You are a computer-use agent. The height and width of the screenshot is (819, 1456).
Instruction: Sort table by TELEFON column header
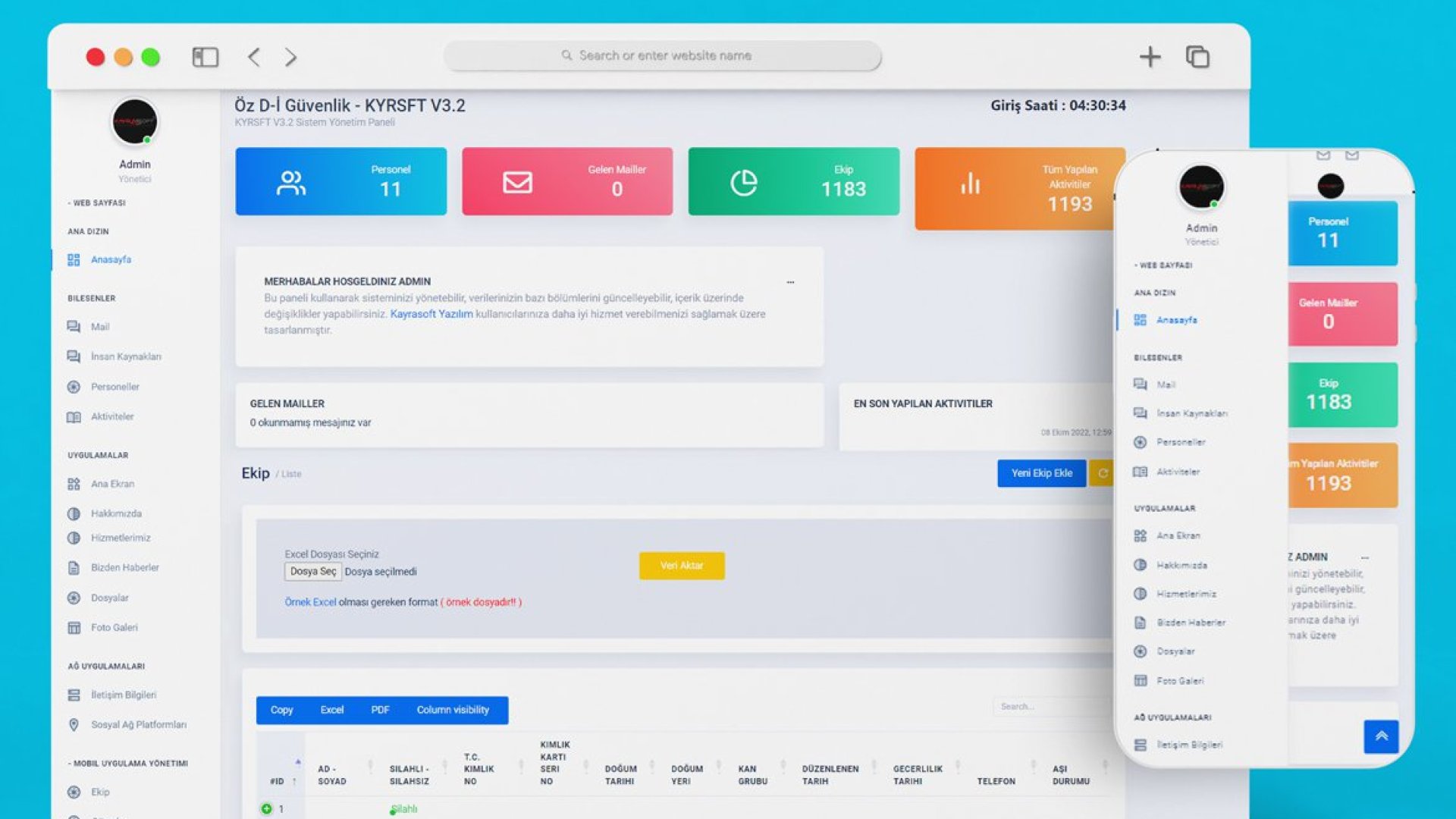996,781
